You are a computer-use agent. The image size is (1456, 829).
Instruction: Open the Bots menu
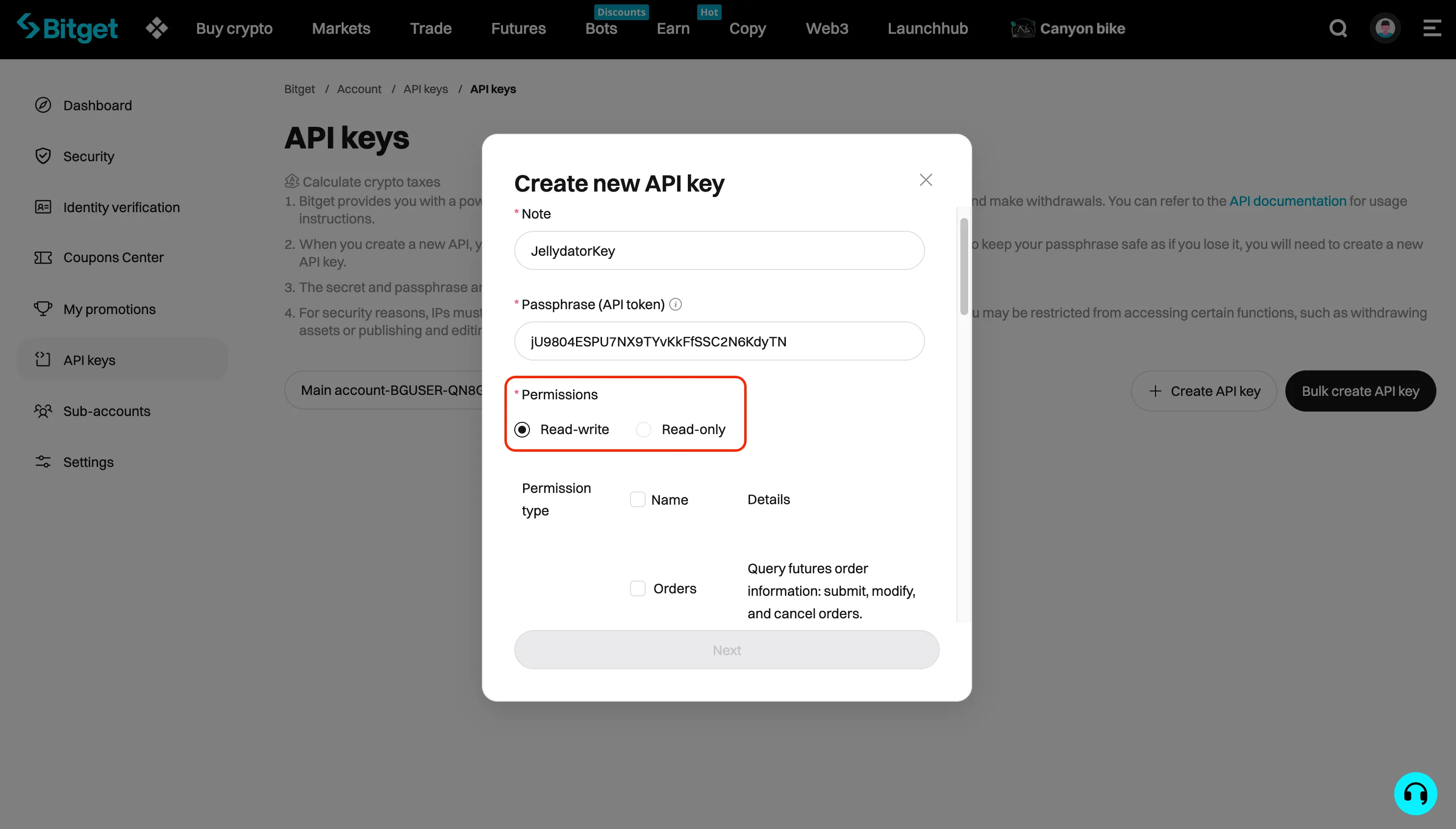click(x=601, y=28)
